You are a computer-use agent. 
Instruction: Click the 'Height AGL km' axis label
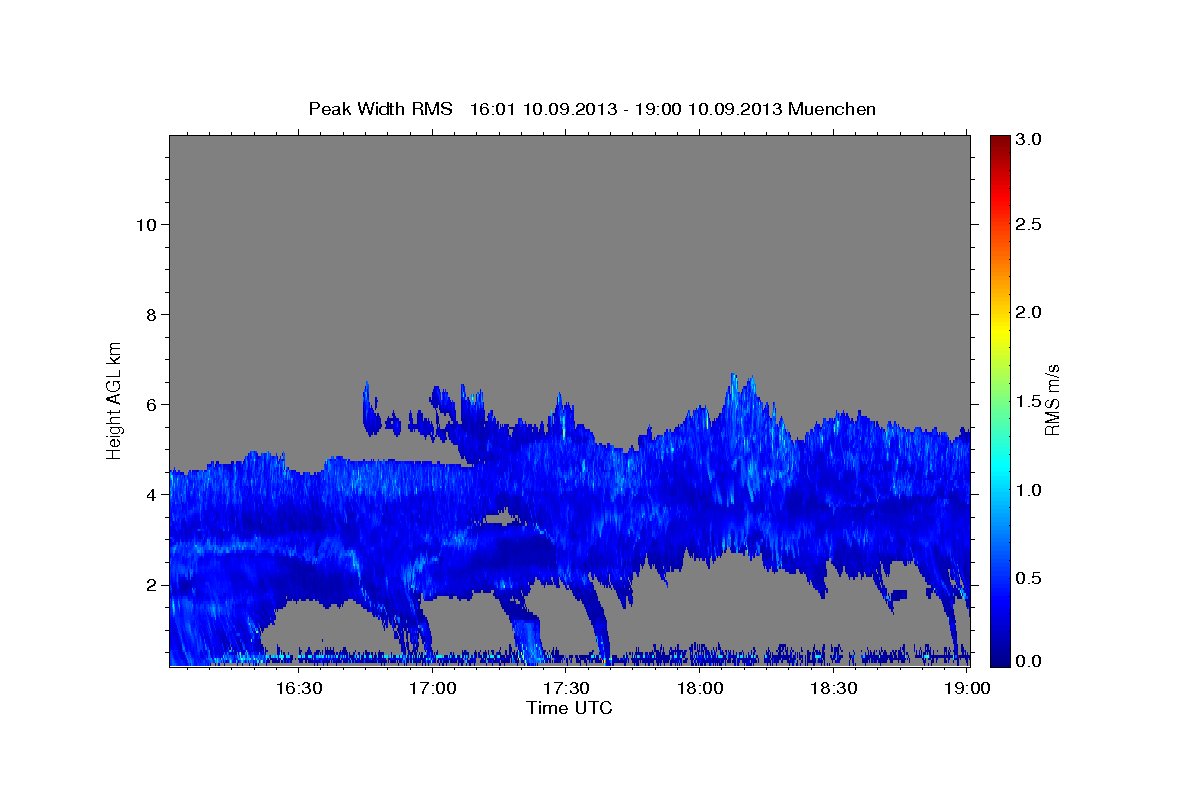pyautogui.click(x=115, y=399)
